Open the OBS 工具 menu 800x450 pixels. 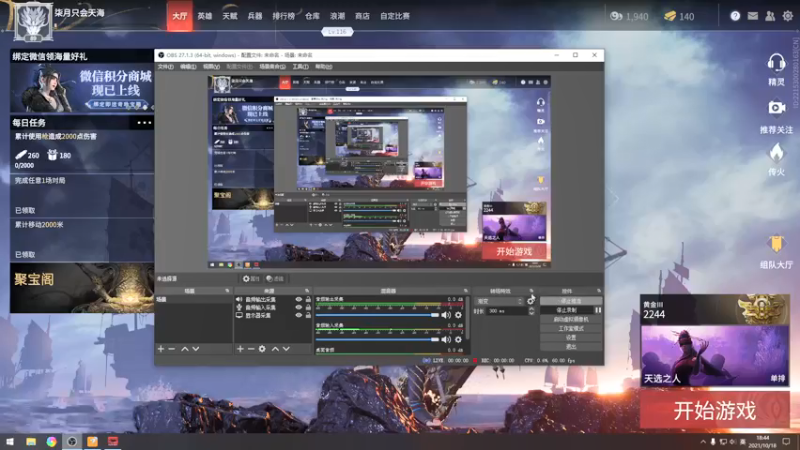pos(300,67)
